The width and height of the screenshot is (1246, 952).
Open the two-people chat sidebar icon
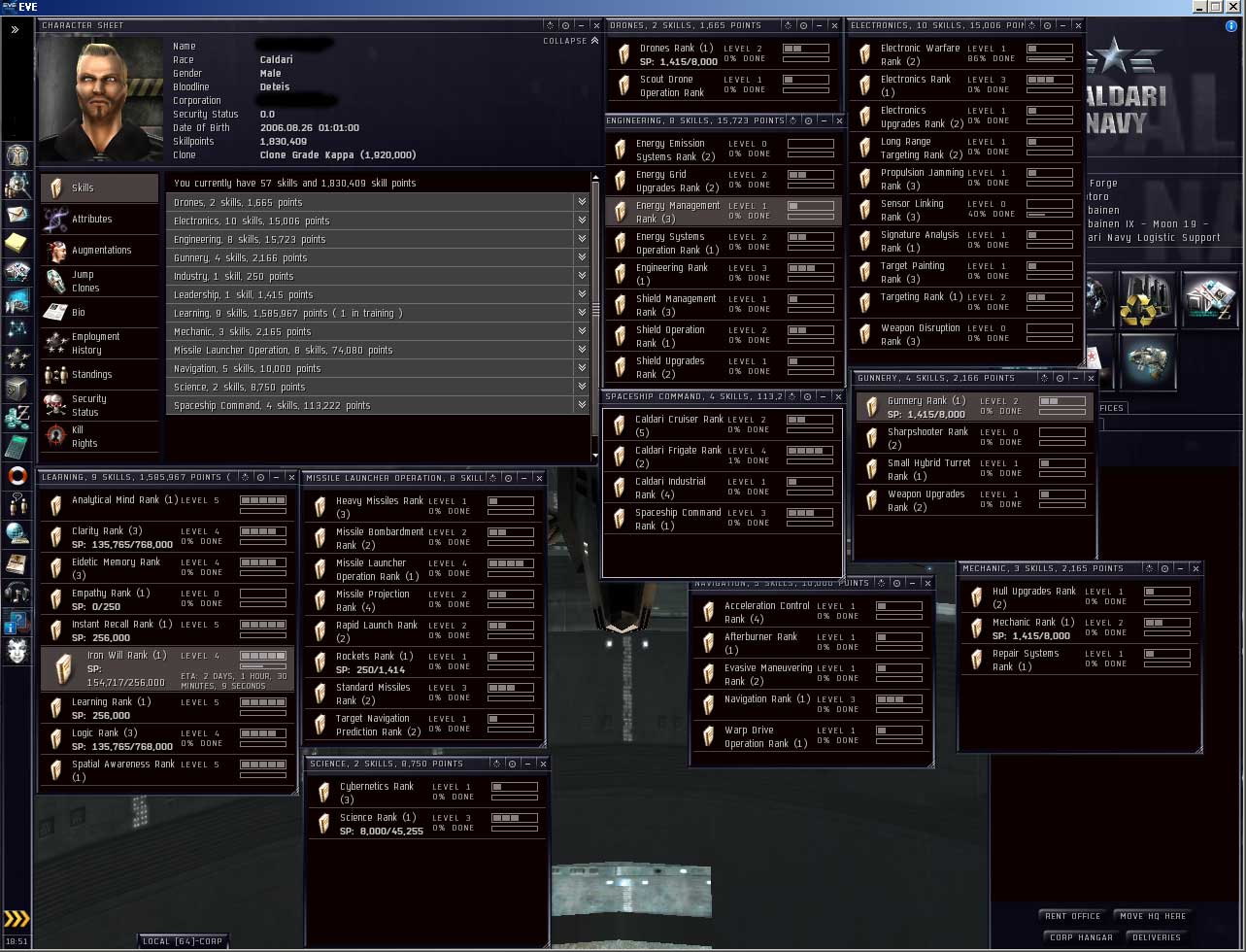[17, 505]
